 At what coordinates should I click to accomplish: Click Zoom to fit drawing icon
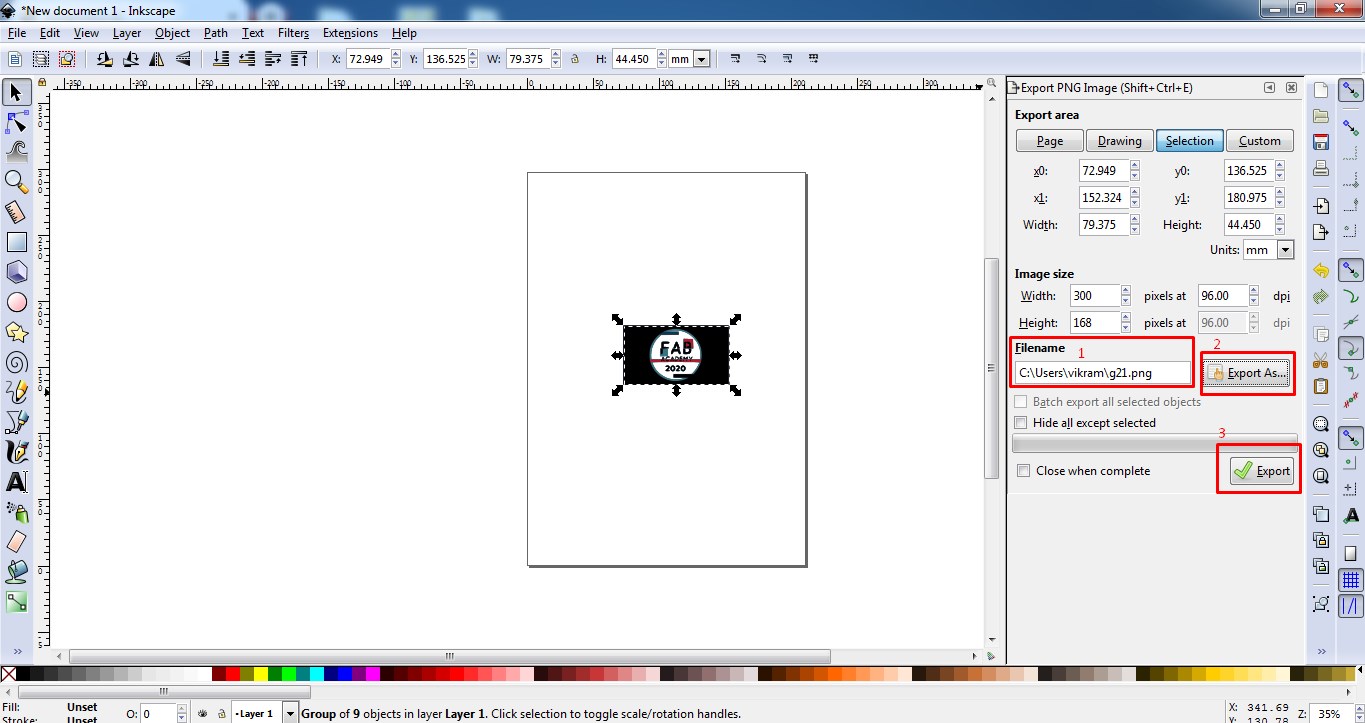pyautogui.click(x=1321, y=450)
